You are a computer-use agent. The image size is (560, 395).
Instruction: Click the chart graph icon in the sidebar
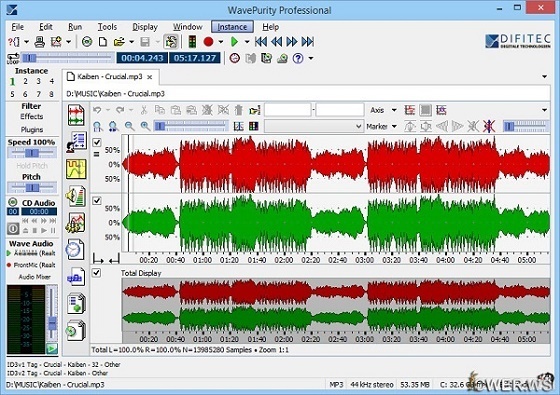(75, 222)
